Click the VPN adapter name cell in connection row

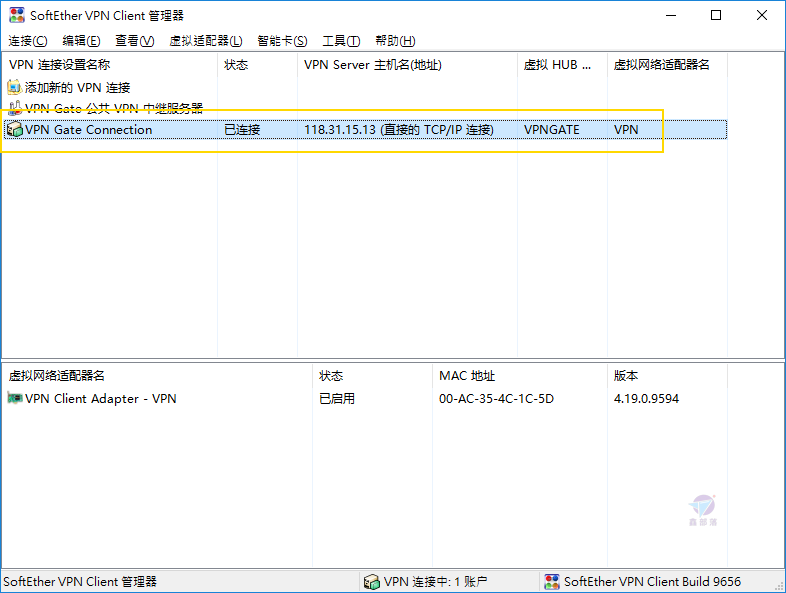click(x=626, y=129)
